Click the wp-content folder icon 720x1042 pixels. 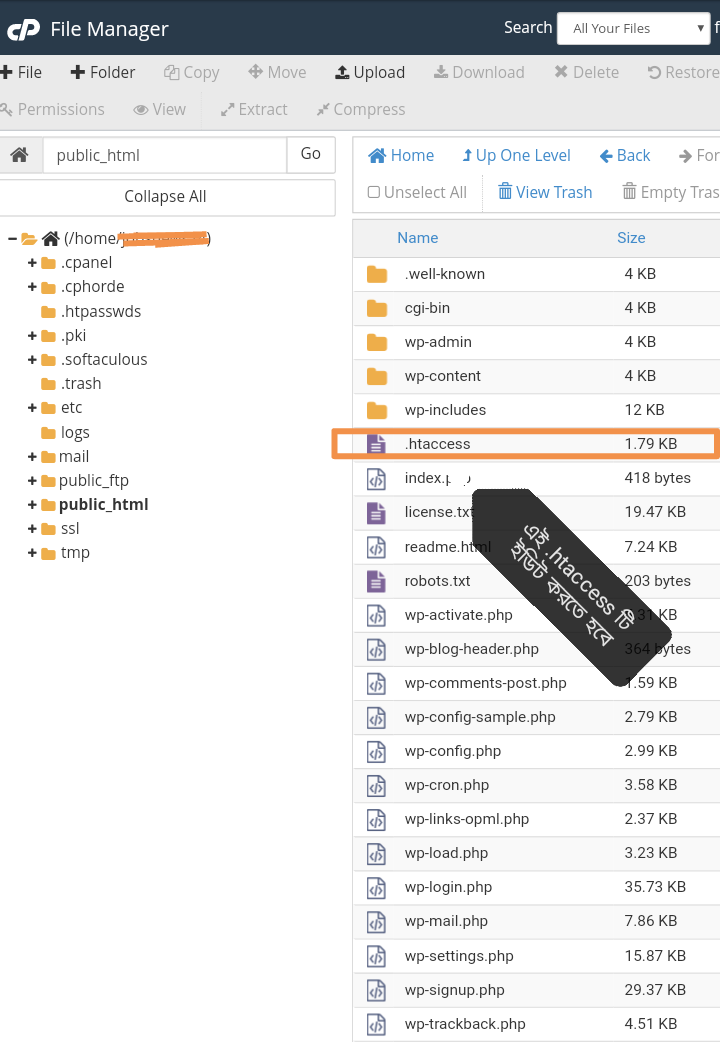click(376, 376)
